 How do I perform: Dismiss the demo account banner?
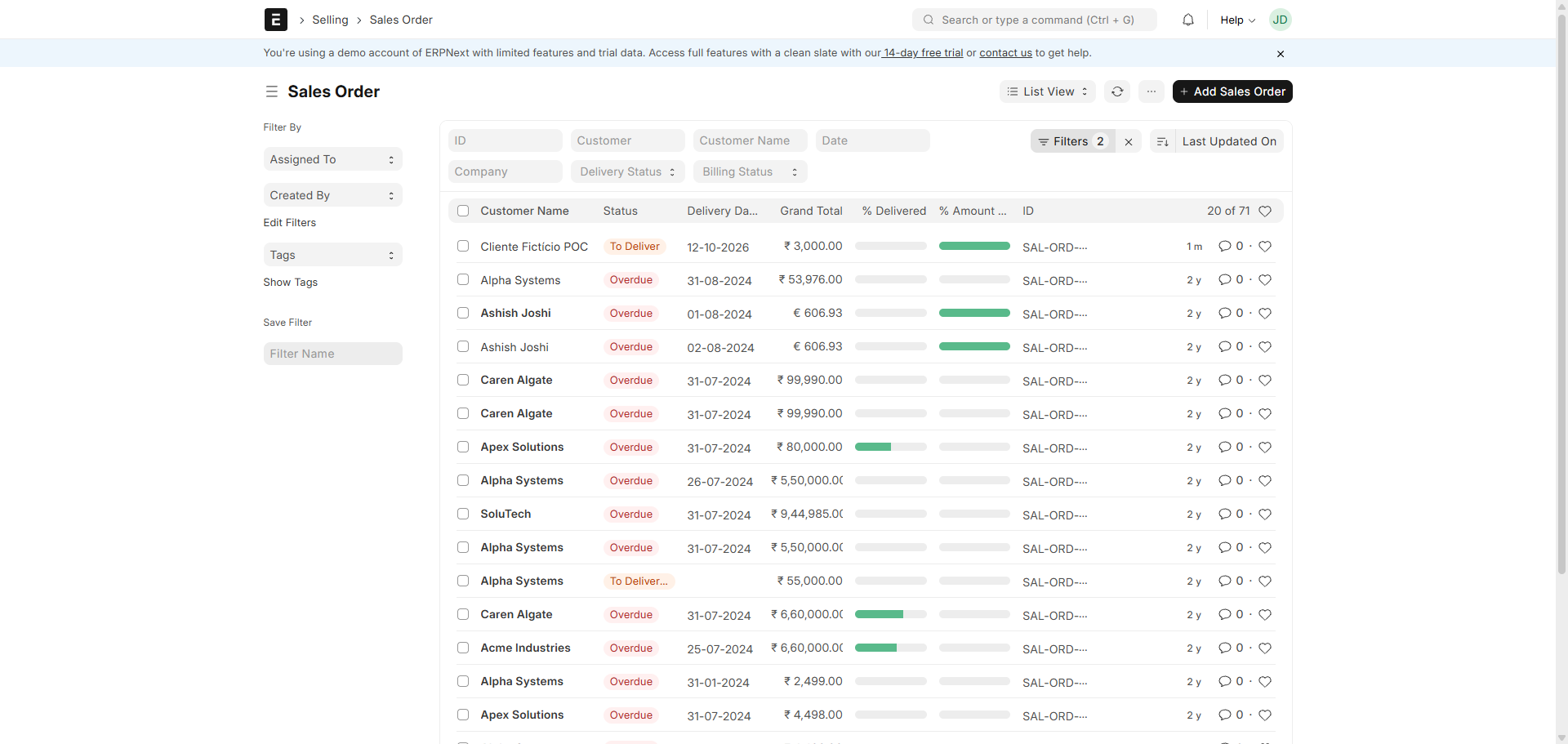point(1281,54)
